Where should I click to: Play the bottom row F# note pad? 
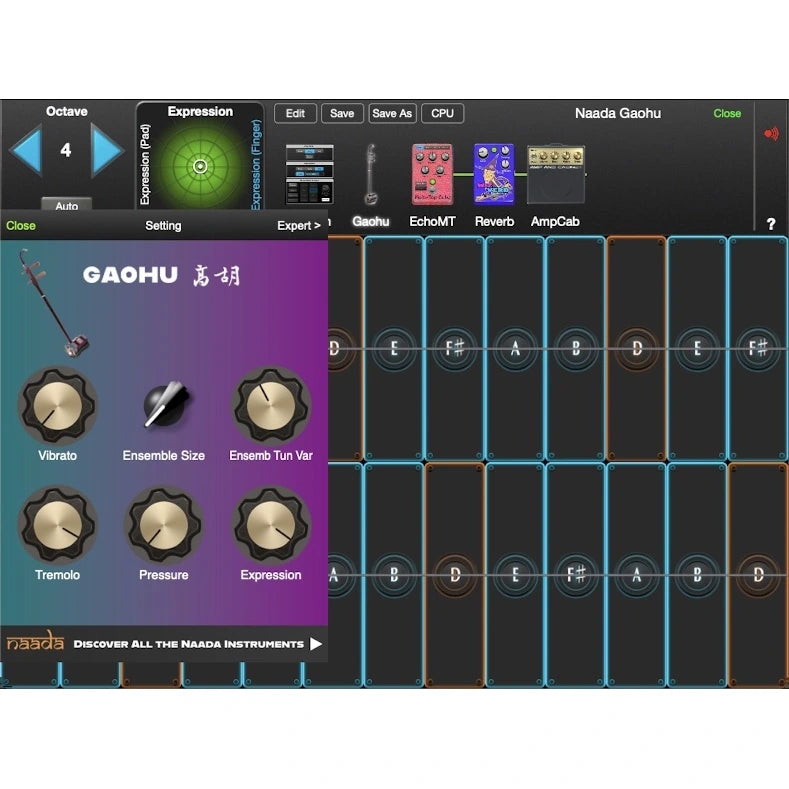576,575
